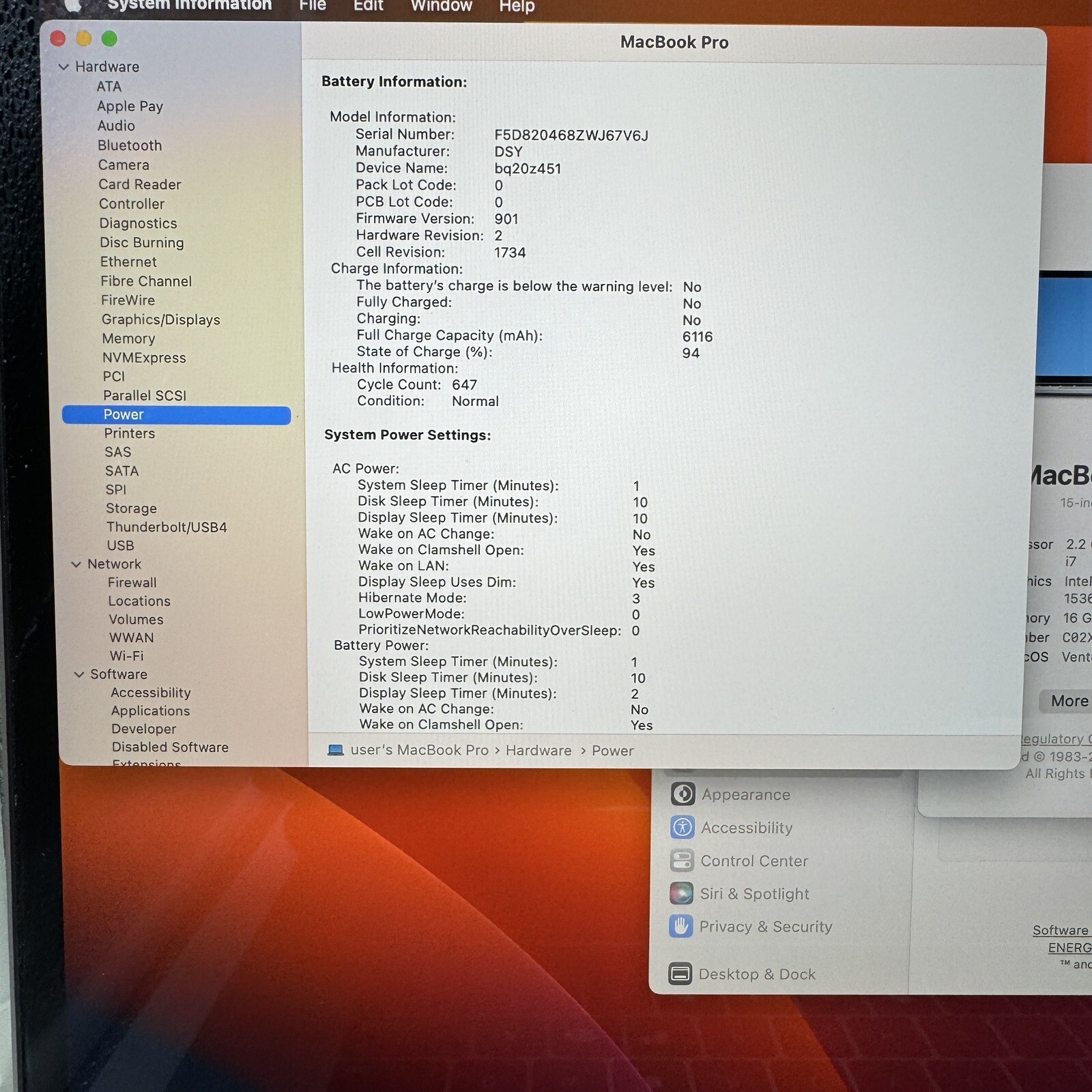The height and width of the screenshot is (1092, 1092).
Task: Select SATA in the sidebar
Action: (x=122, y=471)
